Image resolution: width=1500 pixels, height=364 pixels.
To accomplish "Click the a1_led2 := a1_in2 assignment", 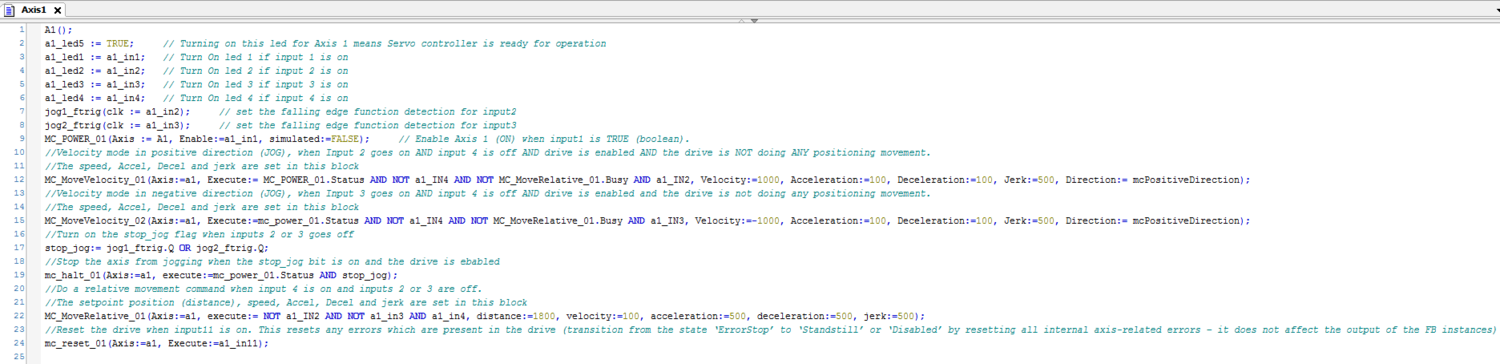I will (x=94, y=71).
